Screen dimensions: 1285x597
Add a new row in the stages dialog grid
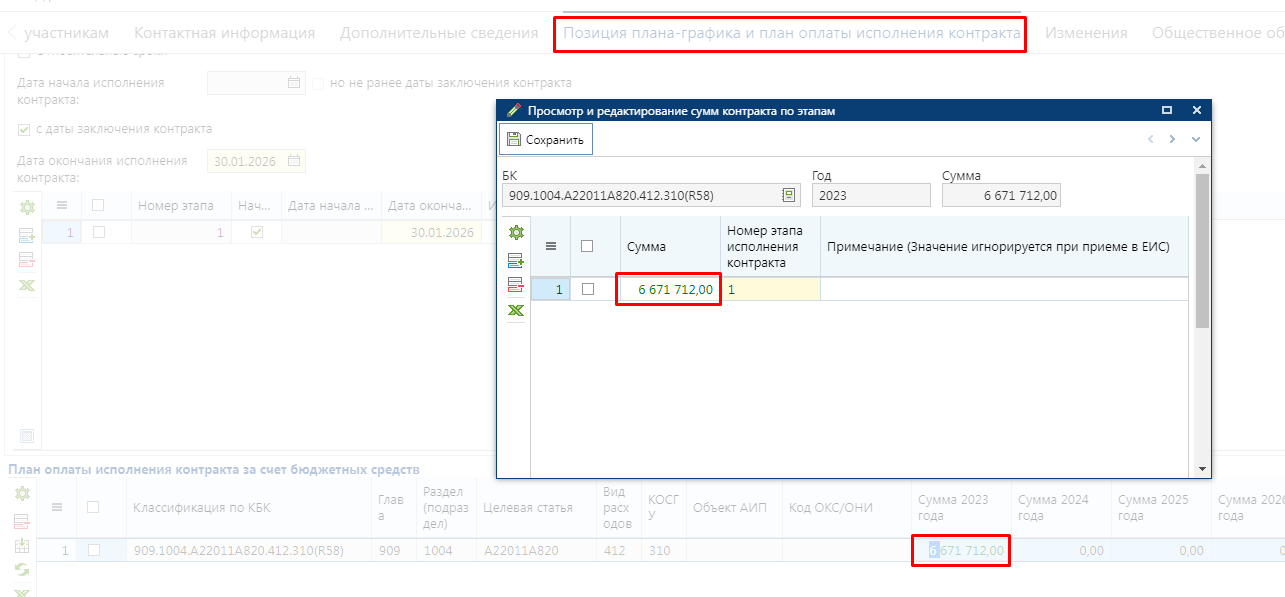[x=515, y=260]
